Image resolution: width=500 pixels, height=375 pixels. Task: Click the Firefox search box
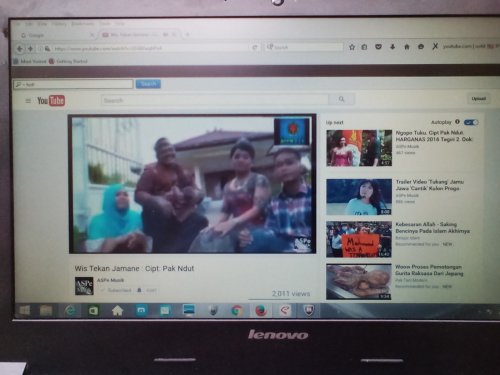[x=304, y=47]
